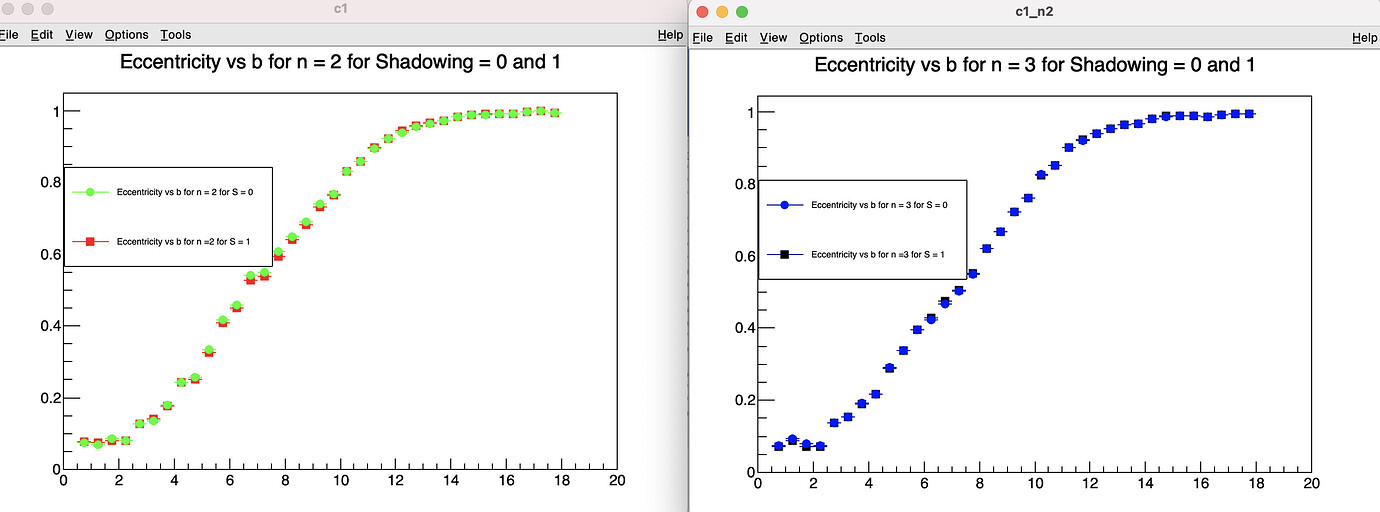Open the Edit menu in c1_n2 window
The width and height of the screenshot is (1380, 512).
coord(736,38)
